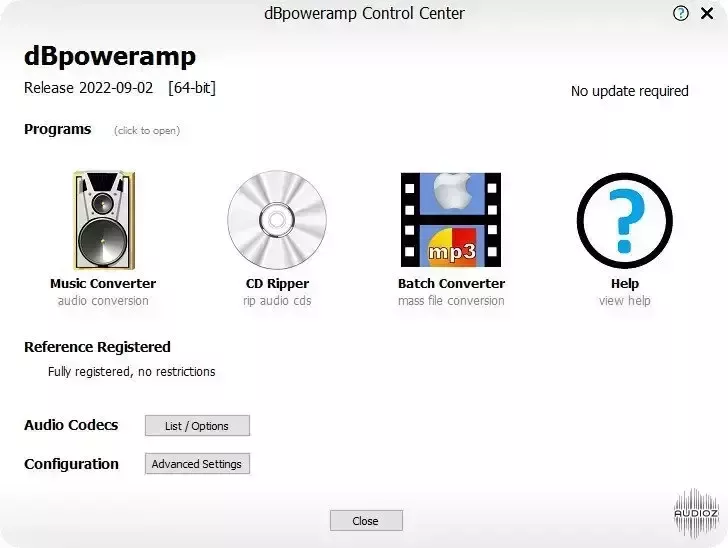The width and height of the screenshot is (728, 548).
Task: Open Help via the question mark circle
Action: point(624,220)
